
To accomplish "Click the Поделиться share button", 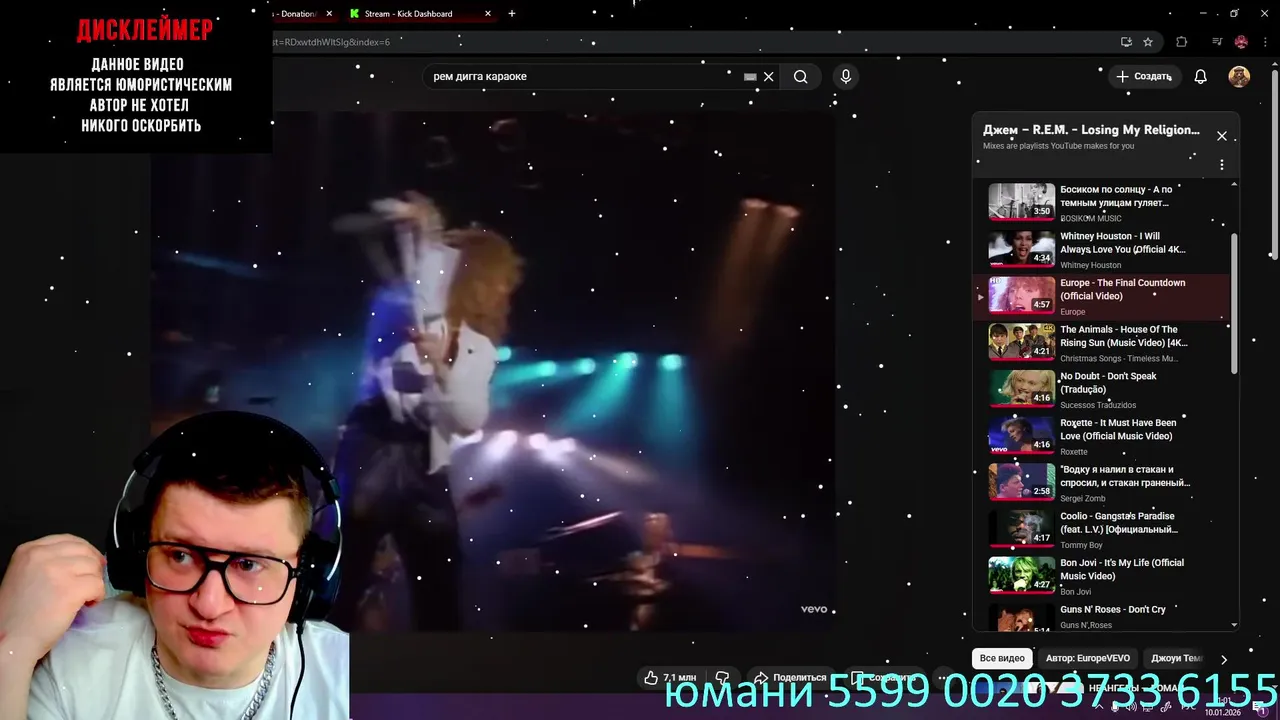I will tap(790, 678).
